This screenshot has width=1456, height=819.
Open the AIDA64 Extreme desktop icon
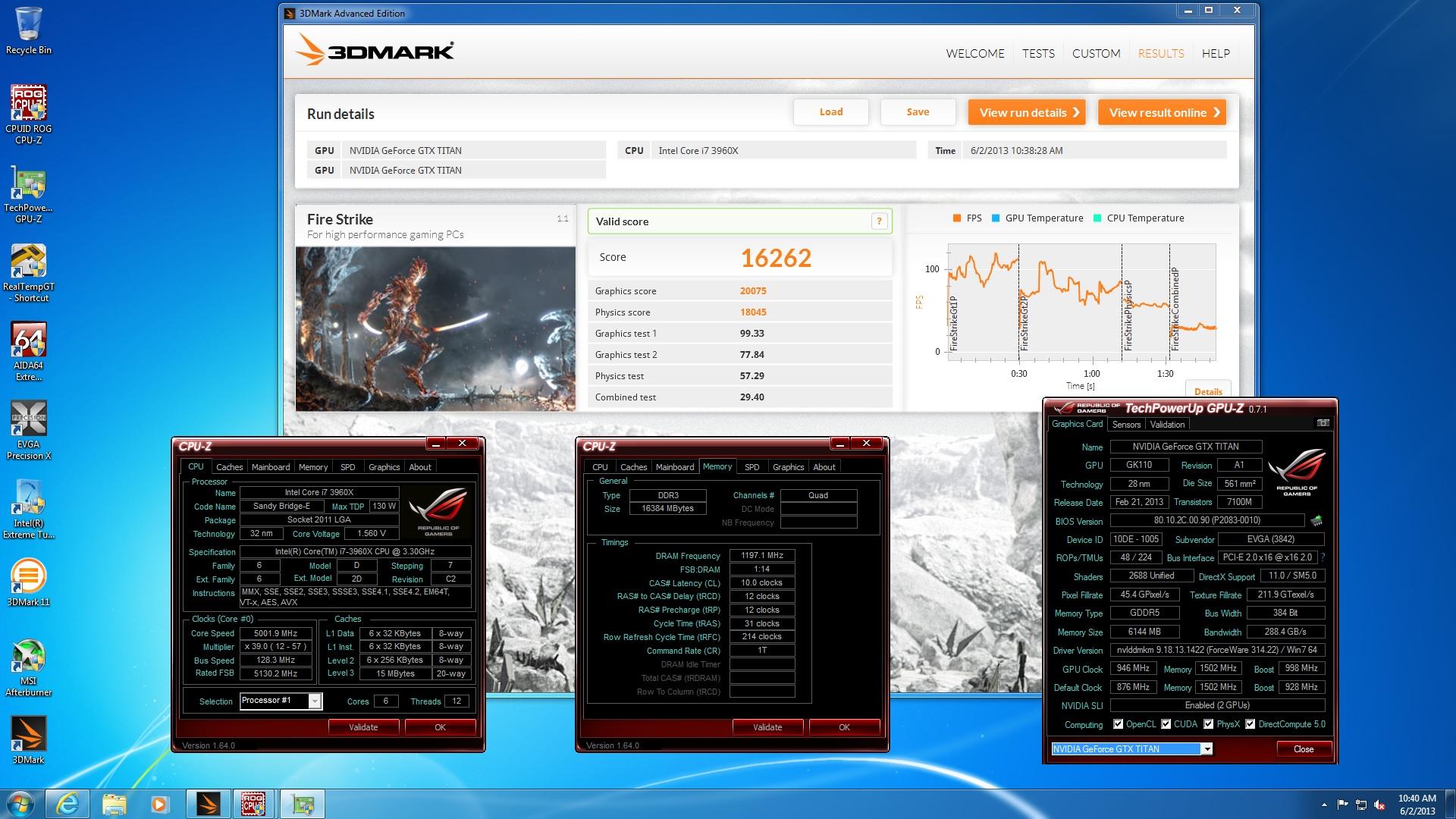coord(29,351)
